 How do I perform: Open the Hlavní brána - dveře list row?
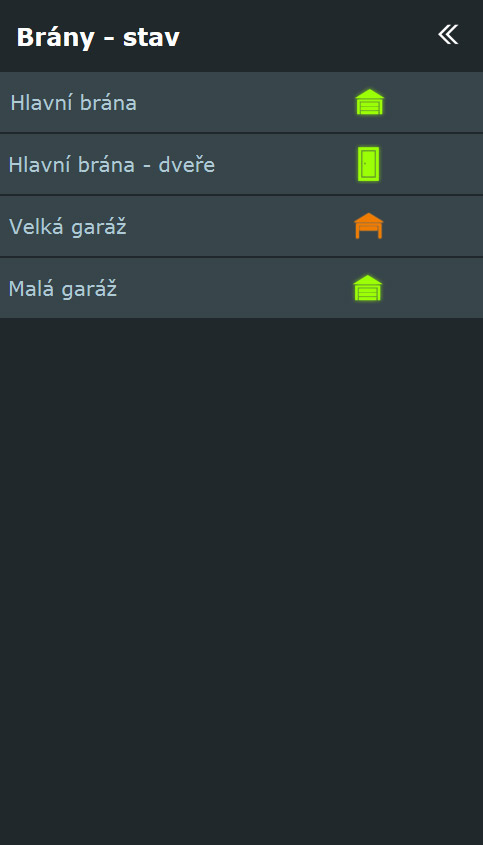(x=242, y=164)
